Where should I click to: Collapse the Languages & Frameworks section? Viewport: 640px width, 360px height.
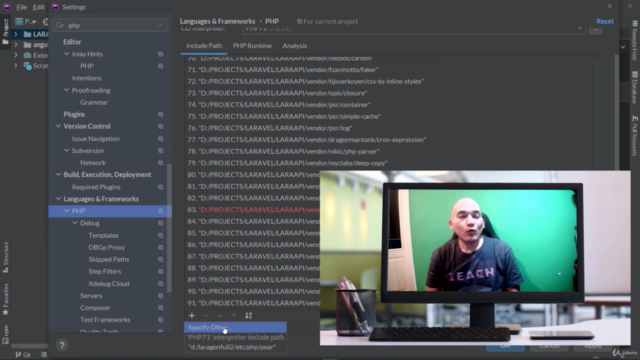[58, 199]
